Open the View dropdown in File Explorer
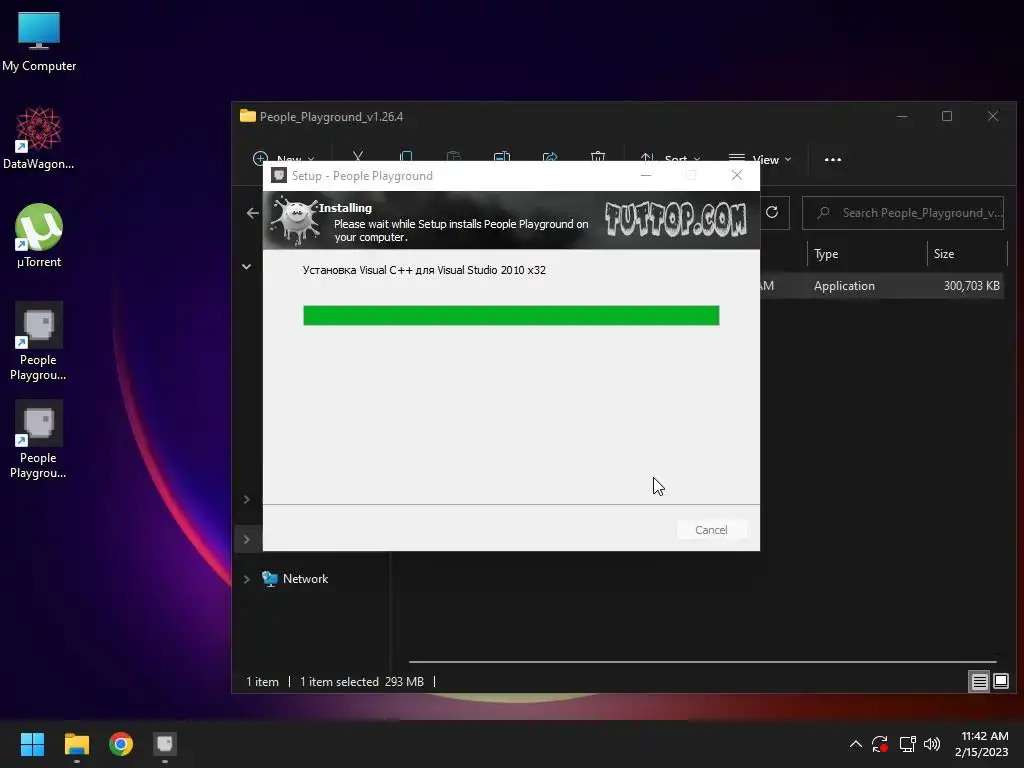 [760, 159]
